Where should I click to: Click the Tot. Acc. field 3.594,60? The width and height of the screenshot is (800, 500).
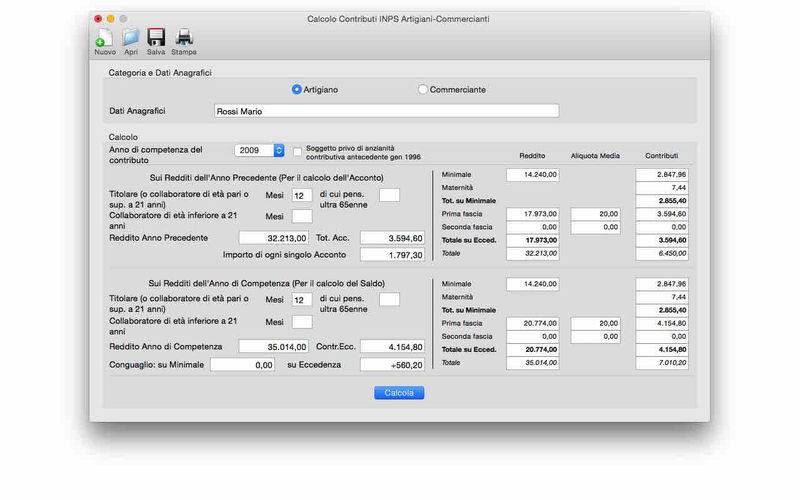[392, 238]
